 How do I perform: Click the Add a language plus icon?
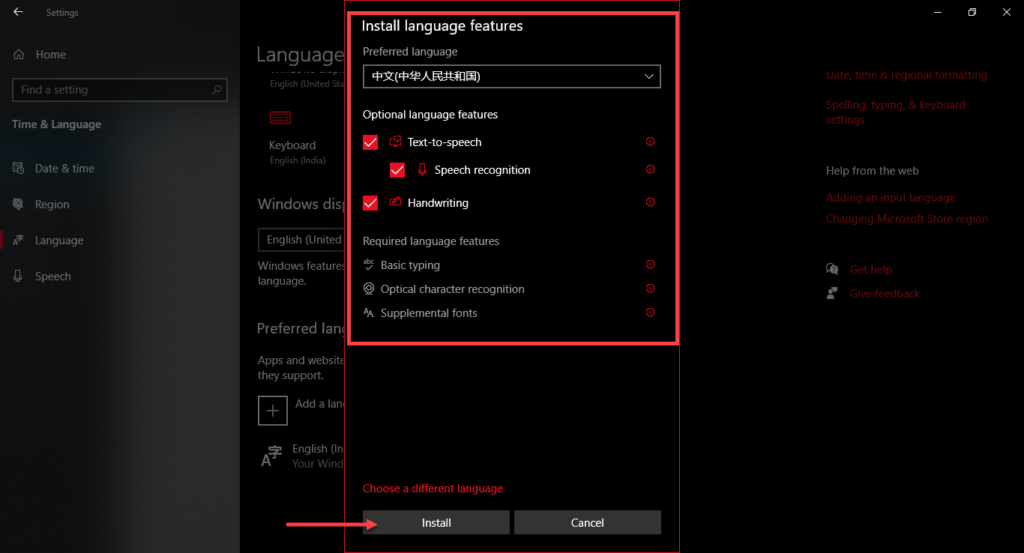[x=272, y=411]
